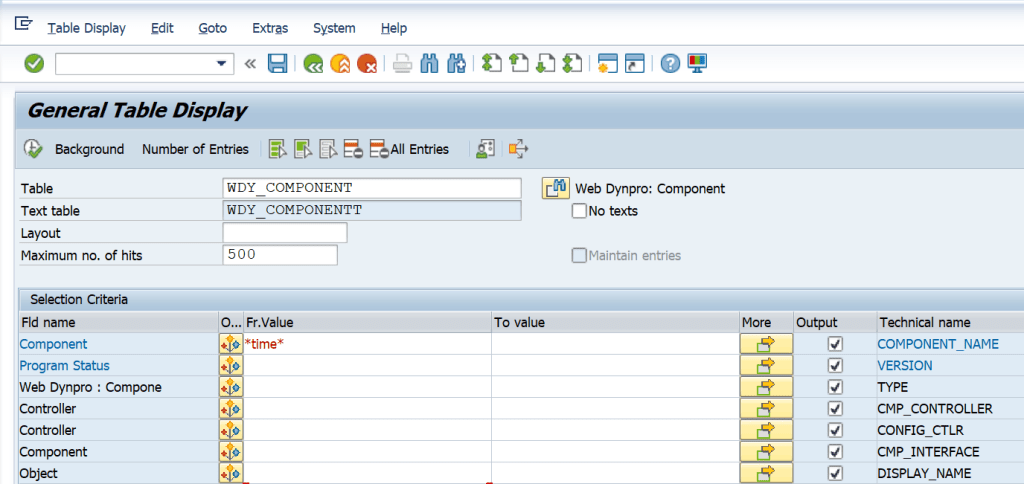Click the table search help button
The width and height of the screenshot is (1024, 484).
555,188
